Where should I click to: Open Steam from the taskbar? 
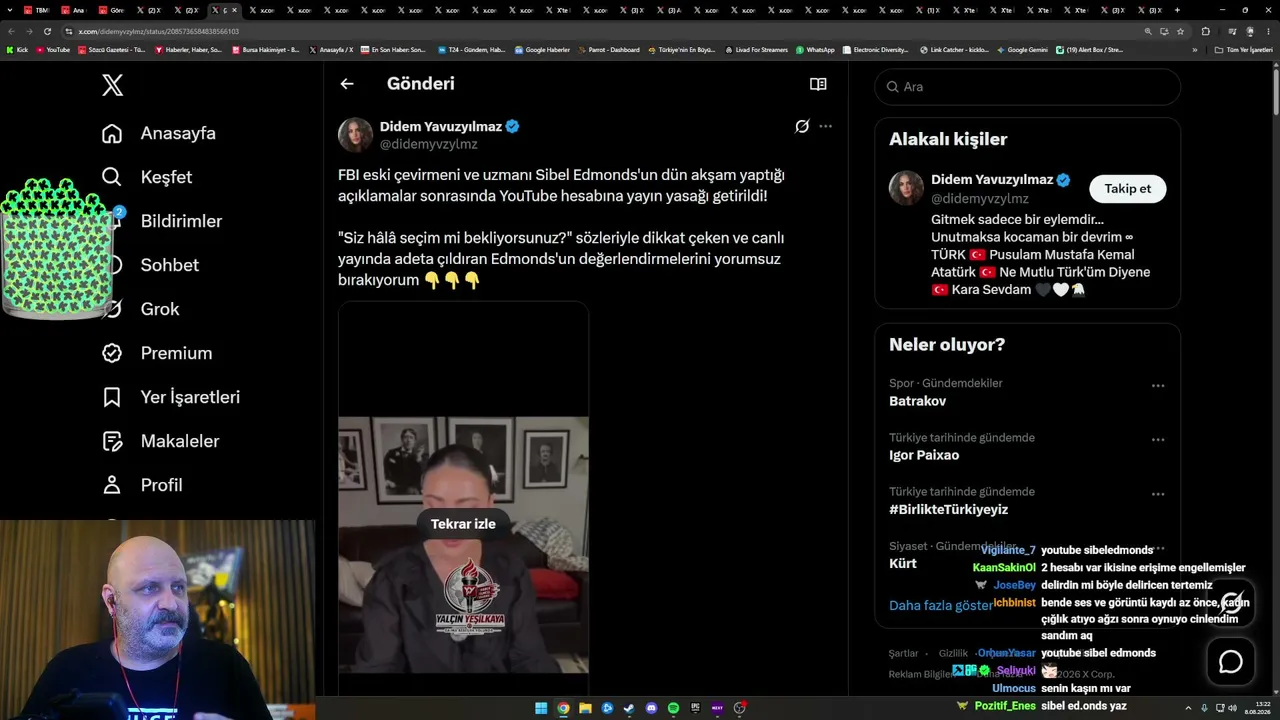tap(629, 708)
